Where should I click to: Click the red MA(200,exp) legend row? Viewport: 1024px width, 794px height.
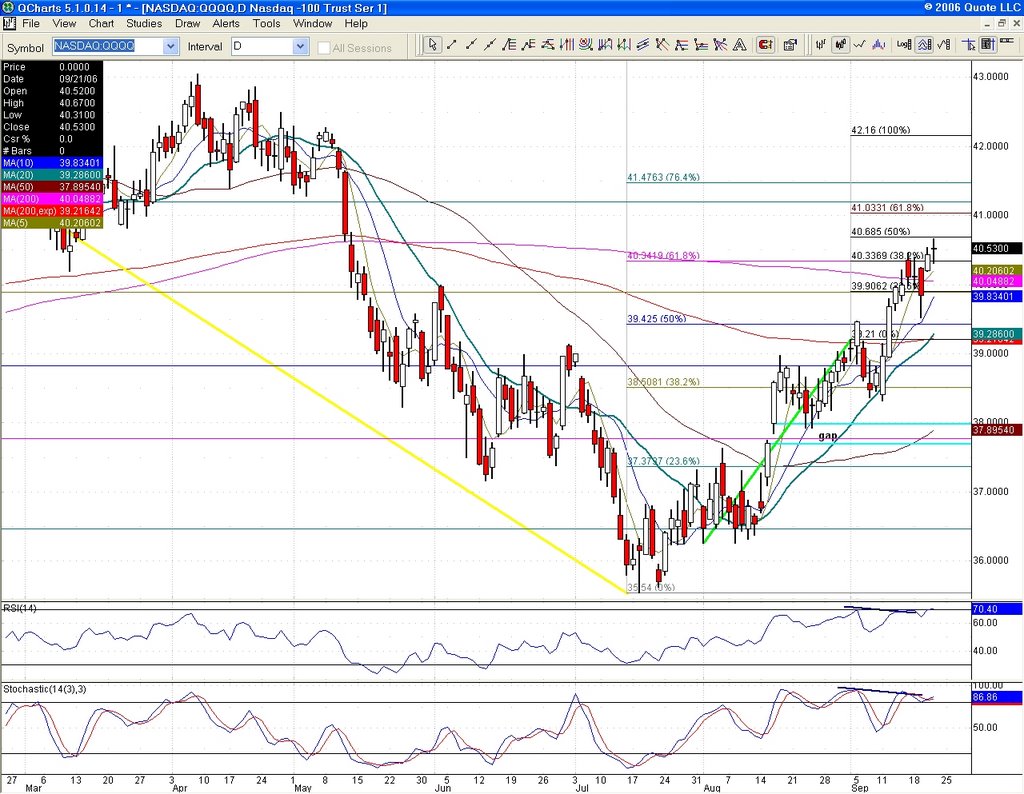point(52,211)
